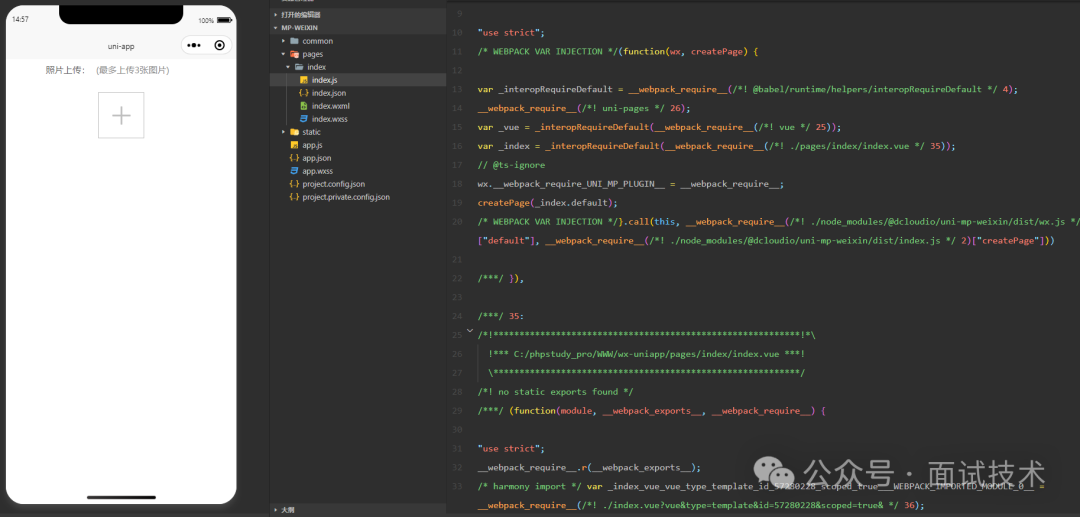Click the 照片上传 label in simulator
The image size is (1080, 517).
pos(65,70)
